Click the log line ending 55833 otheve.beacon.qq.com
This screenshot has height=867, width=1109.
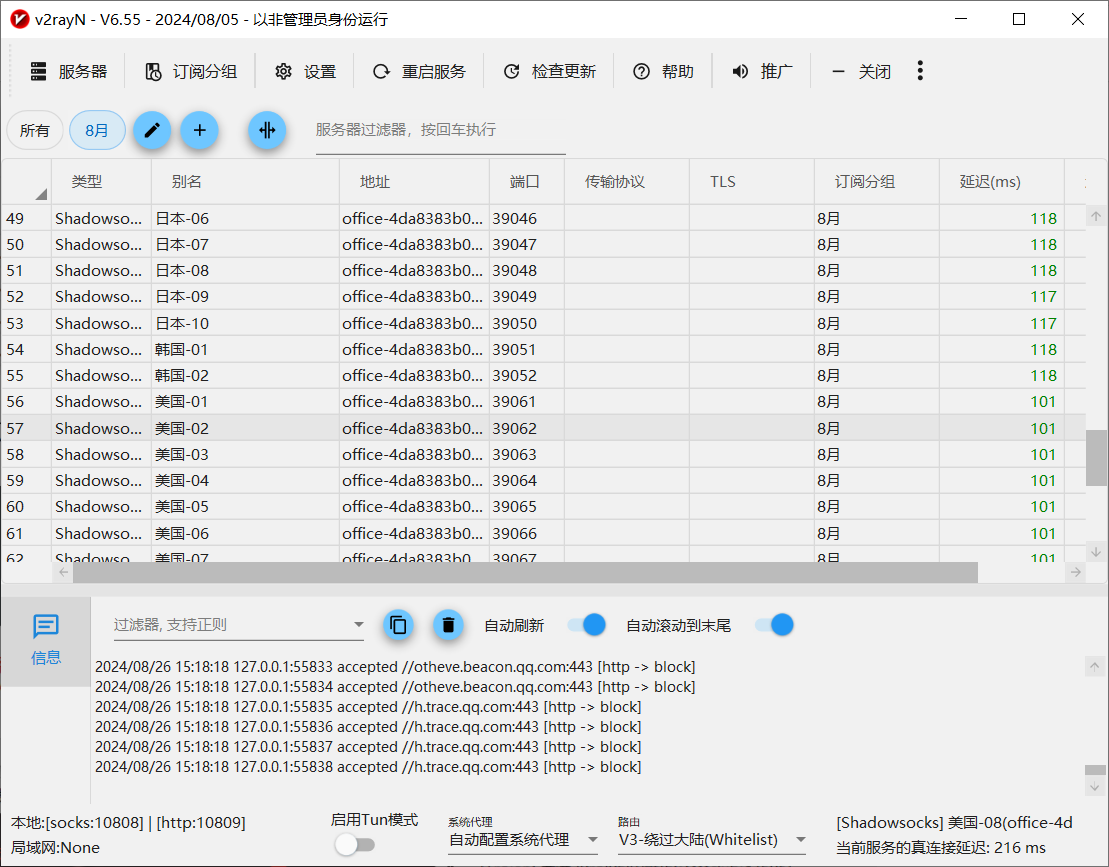[x=395, y=667]
